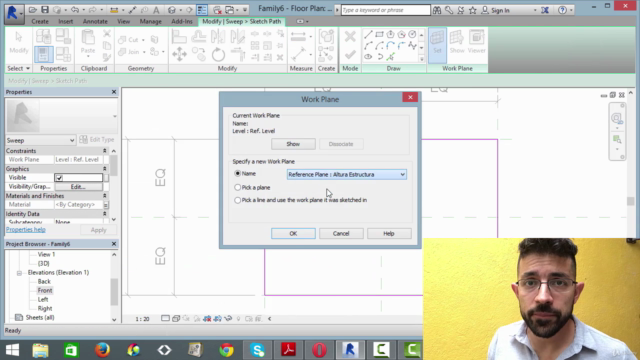The height and width of the screenshot is (360, 640).
Task: Open the View ribbon tab
Action: click(124, 21)
